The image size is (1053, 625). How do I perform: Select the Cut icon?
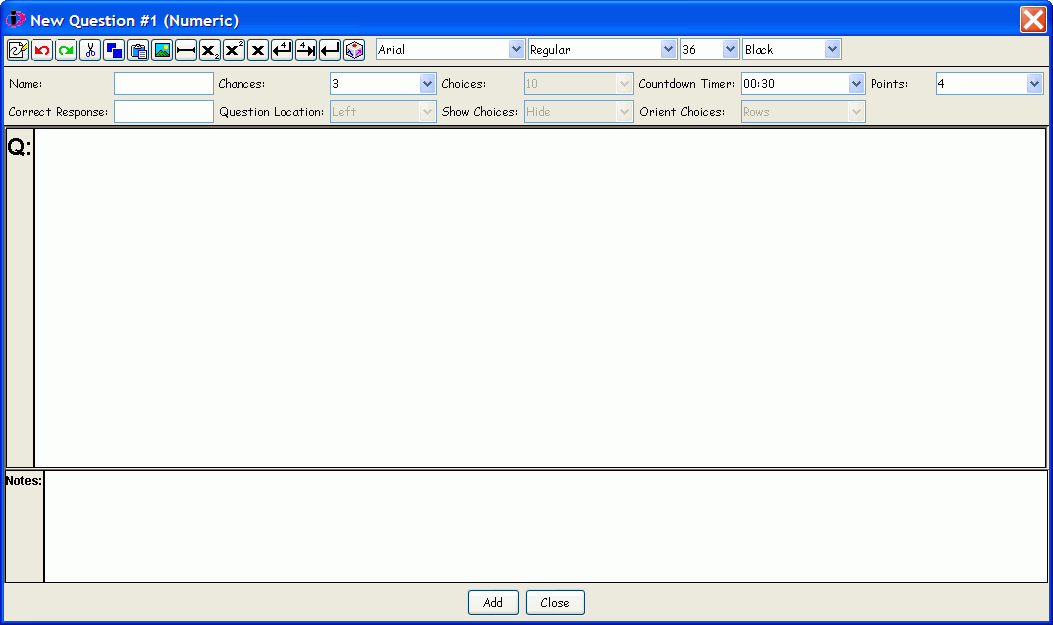[x=89, y=48]
